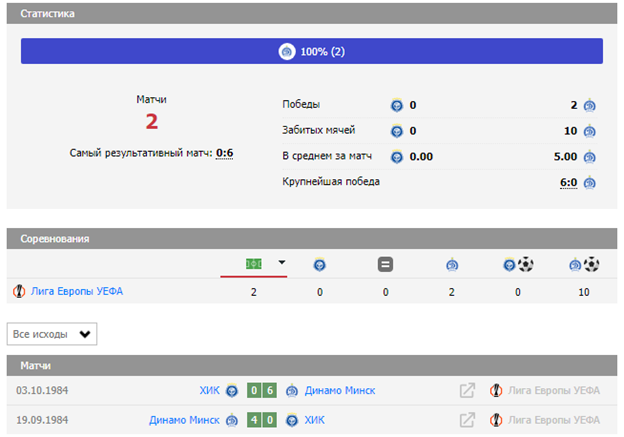
Task: Click the matches-played pitch icon column header
Action: point(254,264)
